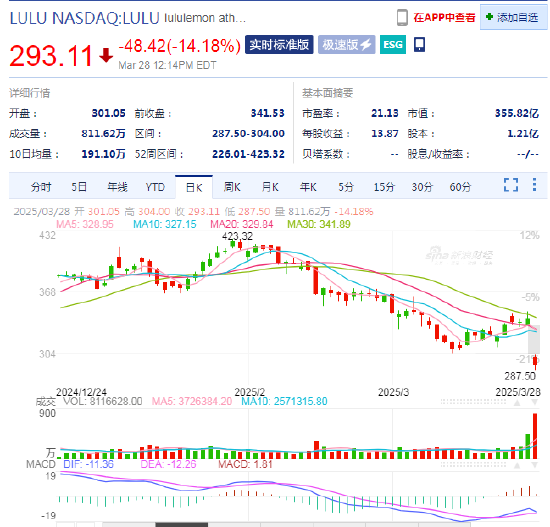This screenshot has width=550, height=527.
Task: Click the MA20: 329.84 legend label
Action: coord(241,224)
